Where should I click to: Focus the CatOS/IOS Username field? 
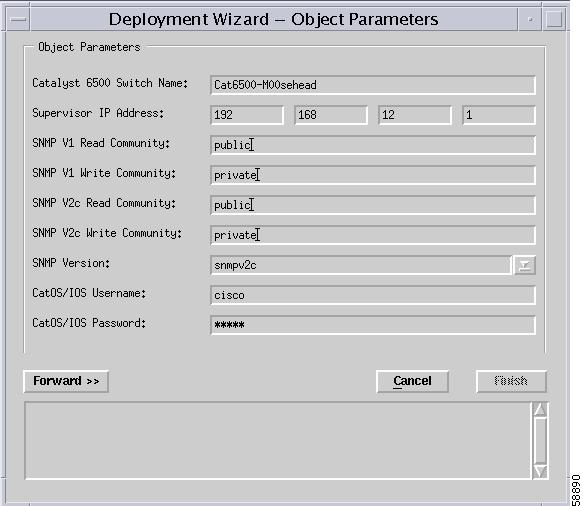pos(373,295)
